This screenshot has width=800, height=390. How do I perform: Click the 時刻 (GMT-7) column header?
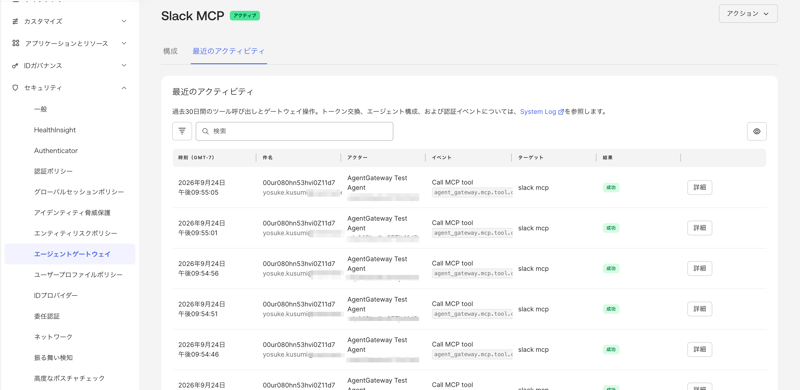pyautogui.click(x=196, y=158)
